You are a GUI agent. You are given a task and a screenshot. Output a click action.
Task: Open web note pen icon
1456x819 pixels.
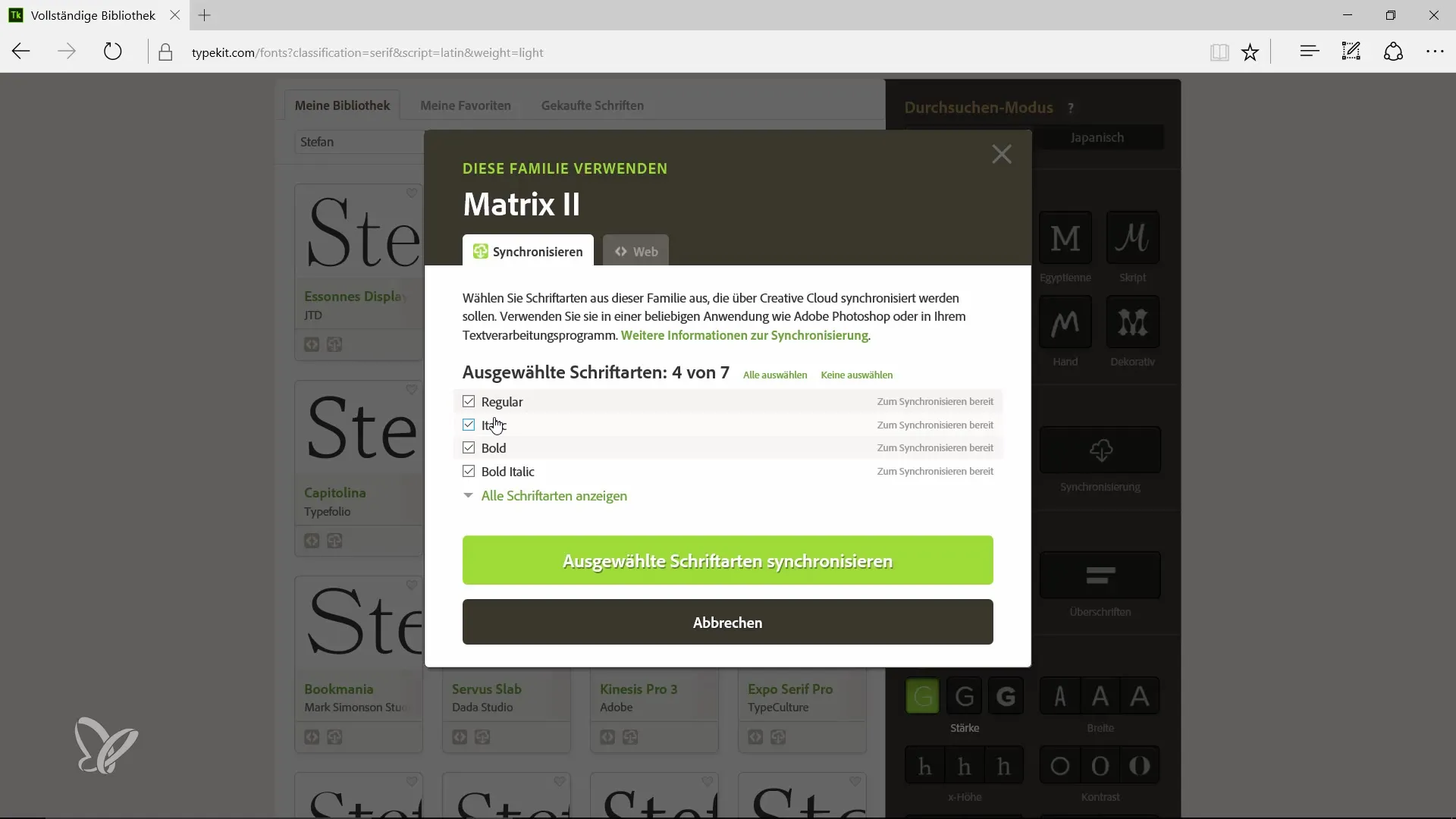pos(1351,52)
